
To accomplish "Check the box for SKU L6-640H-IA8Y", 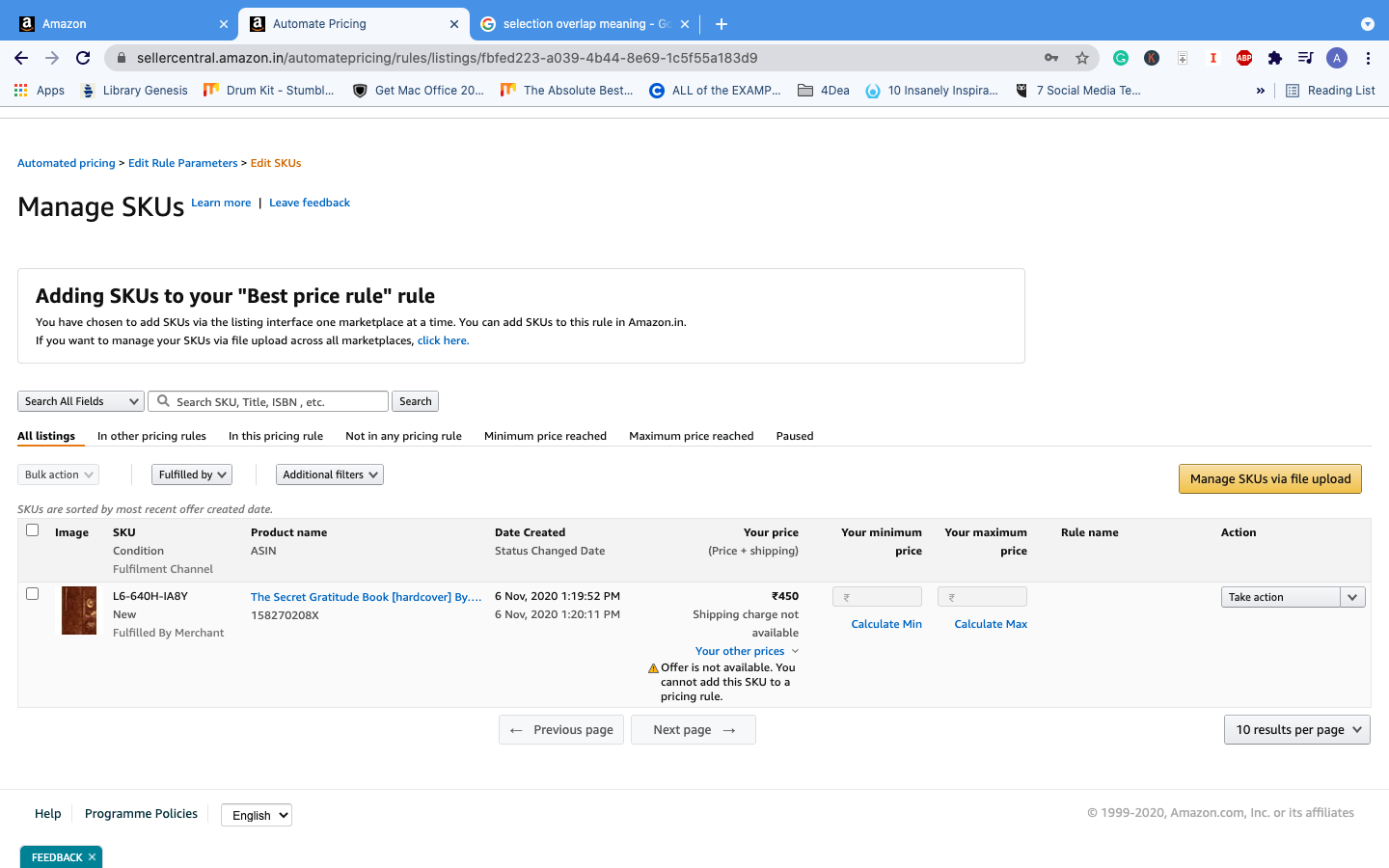I will [x=33, y=594].
